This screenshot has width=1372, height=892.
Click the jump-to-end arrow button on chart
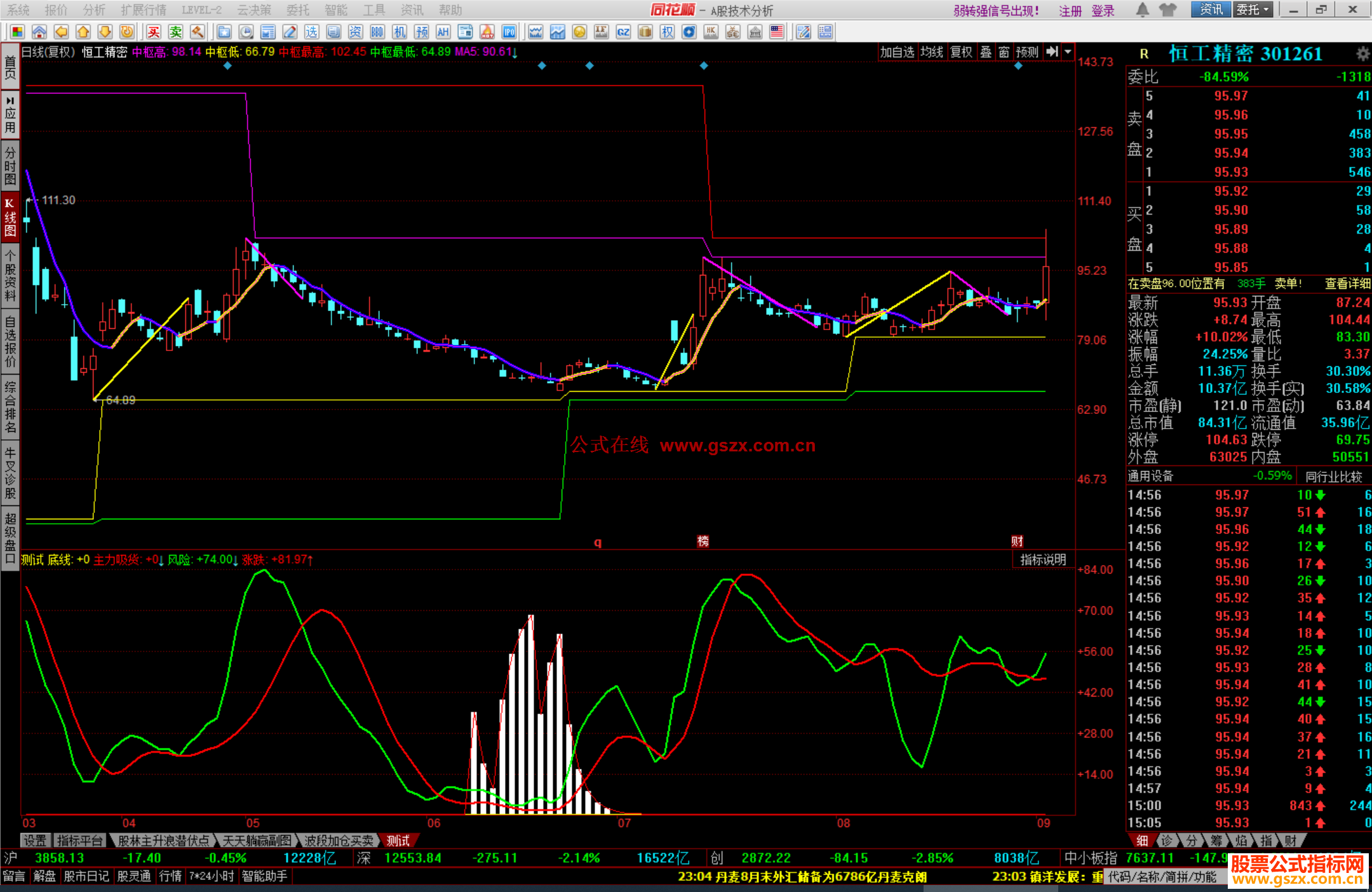[1052, 52]
